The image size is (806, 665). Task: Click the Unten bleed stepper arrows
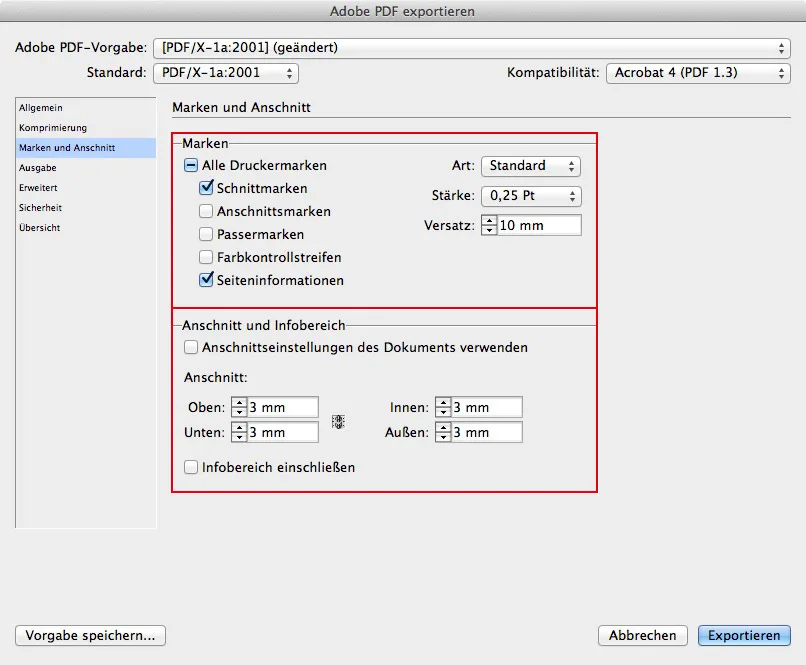pyautogui.click(x=239, y=432)
